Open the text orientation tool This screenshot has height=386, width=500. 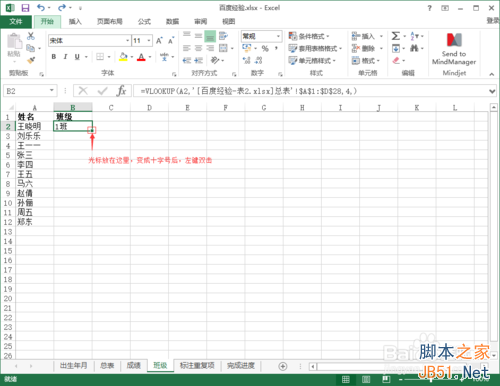[x=215, y=60]
